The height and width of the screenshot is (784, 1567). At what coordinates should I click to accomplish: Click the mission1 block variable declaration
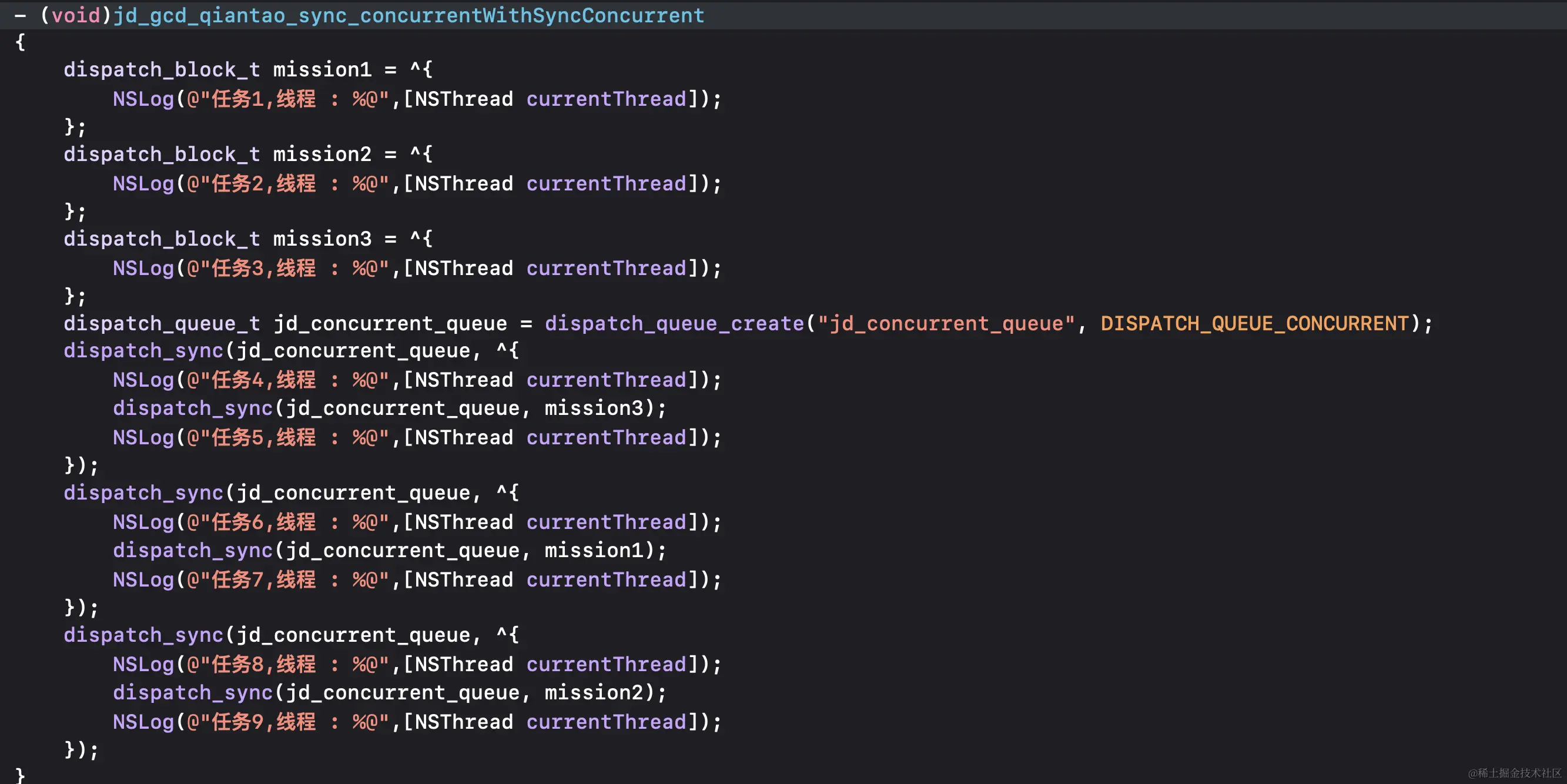[322, 70]
